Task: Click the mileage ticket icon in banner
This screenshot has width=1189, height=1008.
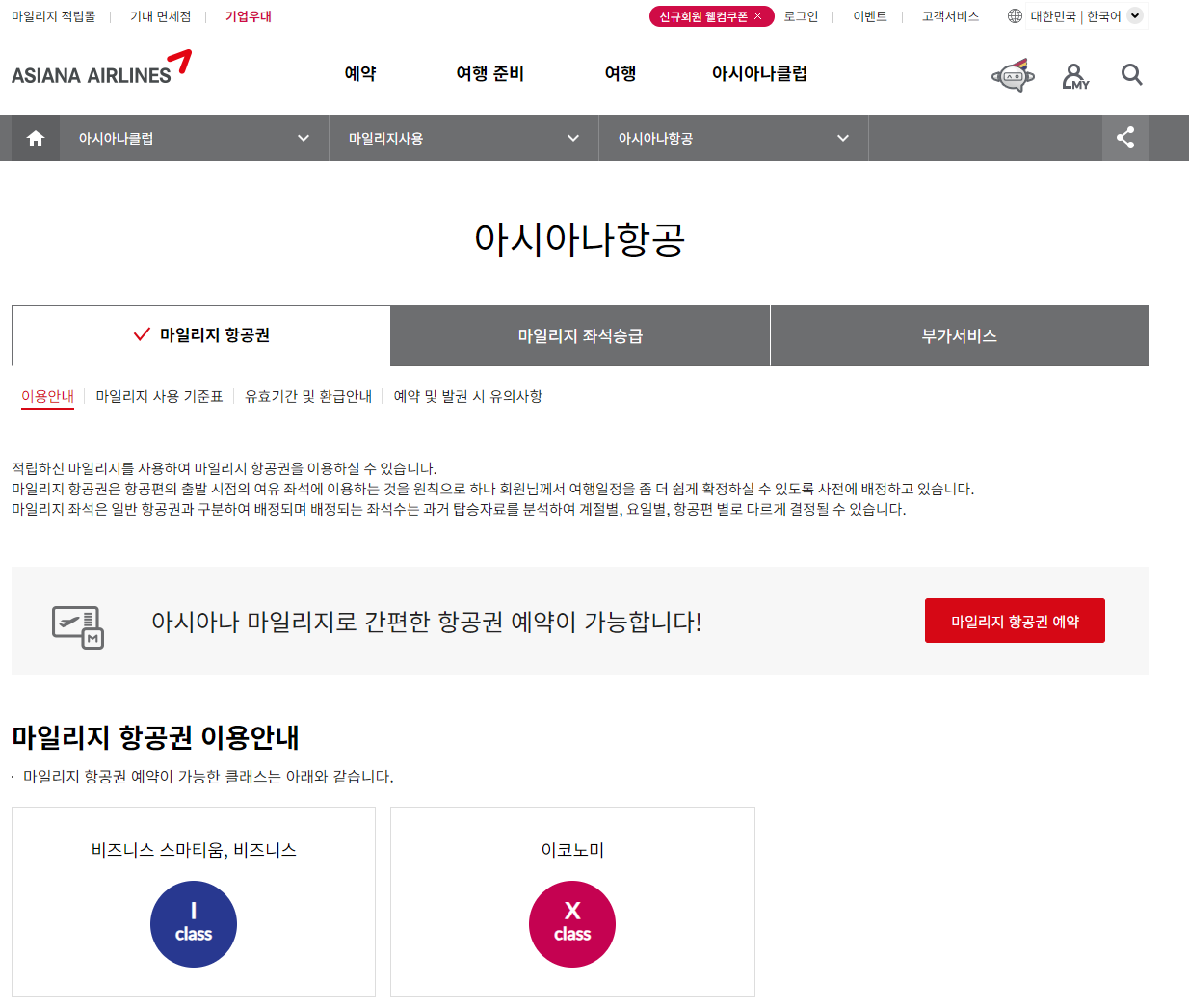Action: click(x=78, y=626)
